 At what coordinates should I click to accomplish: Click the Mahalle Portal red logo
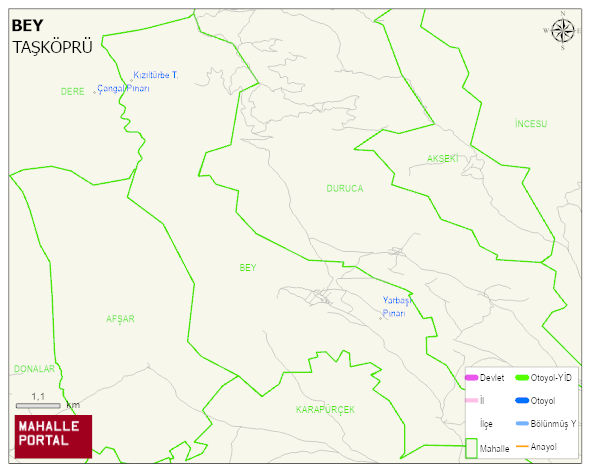pos(53,436)
